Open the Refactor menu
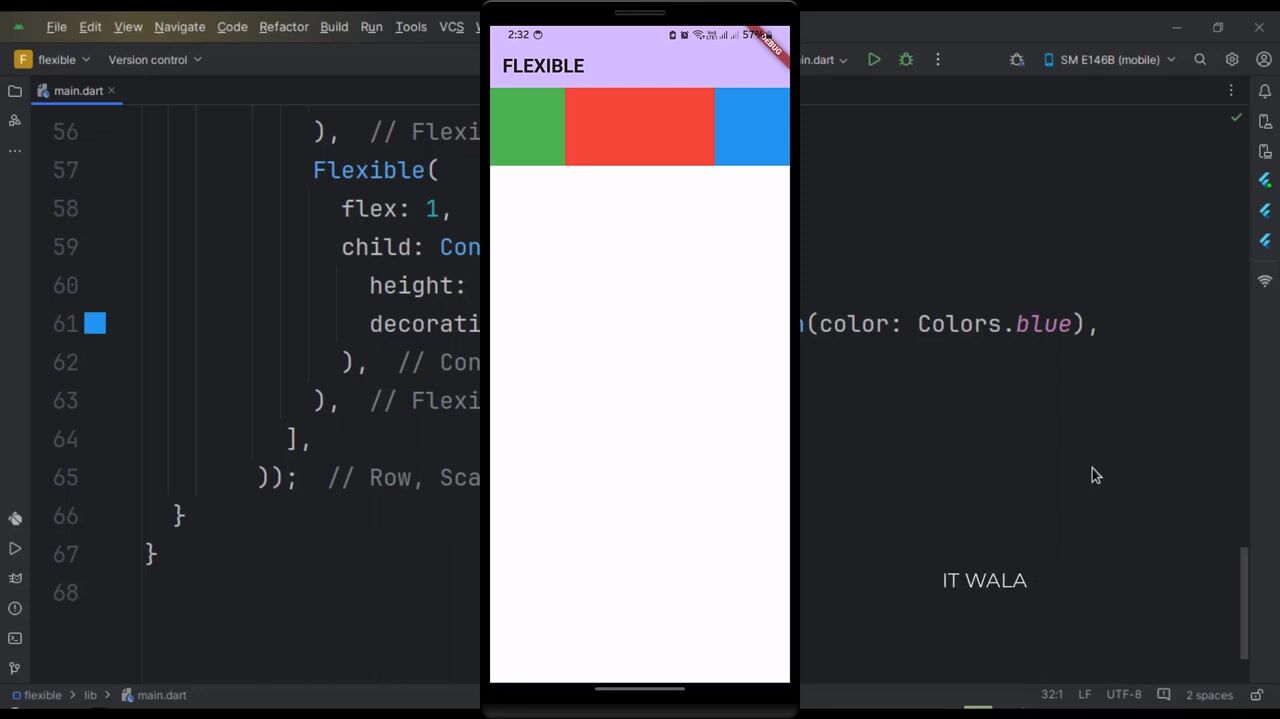 [283, 27]
